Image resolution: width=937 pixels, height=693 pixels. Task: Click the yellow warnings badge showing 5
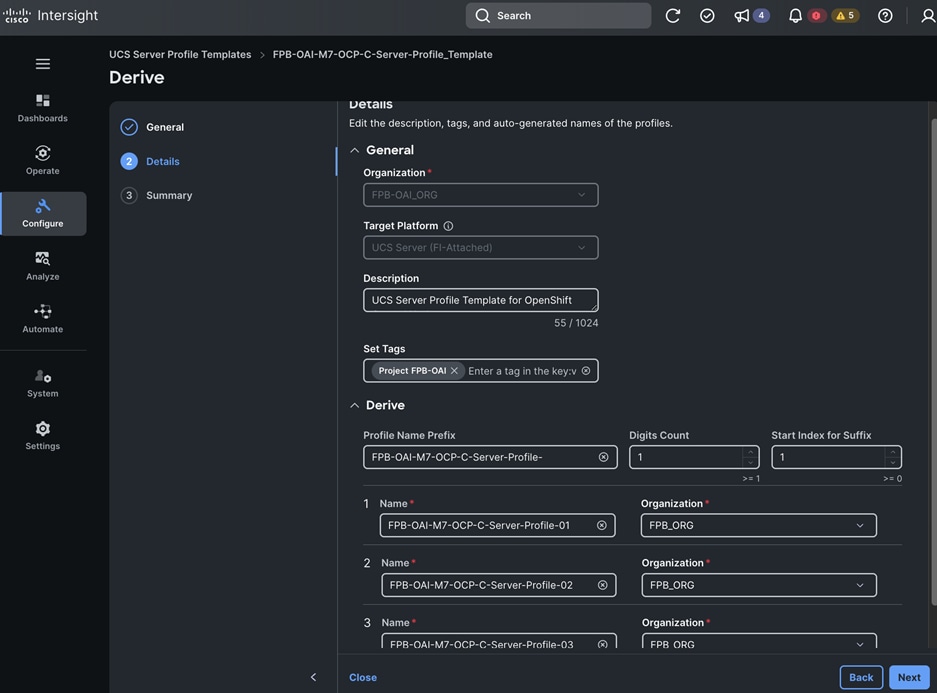click(846, 16)
